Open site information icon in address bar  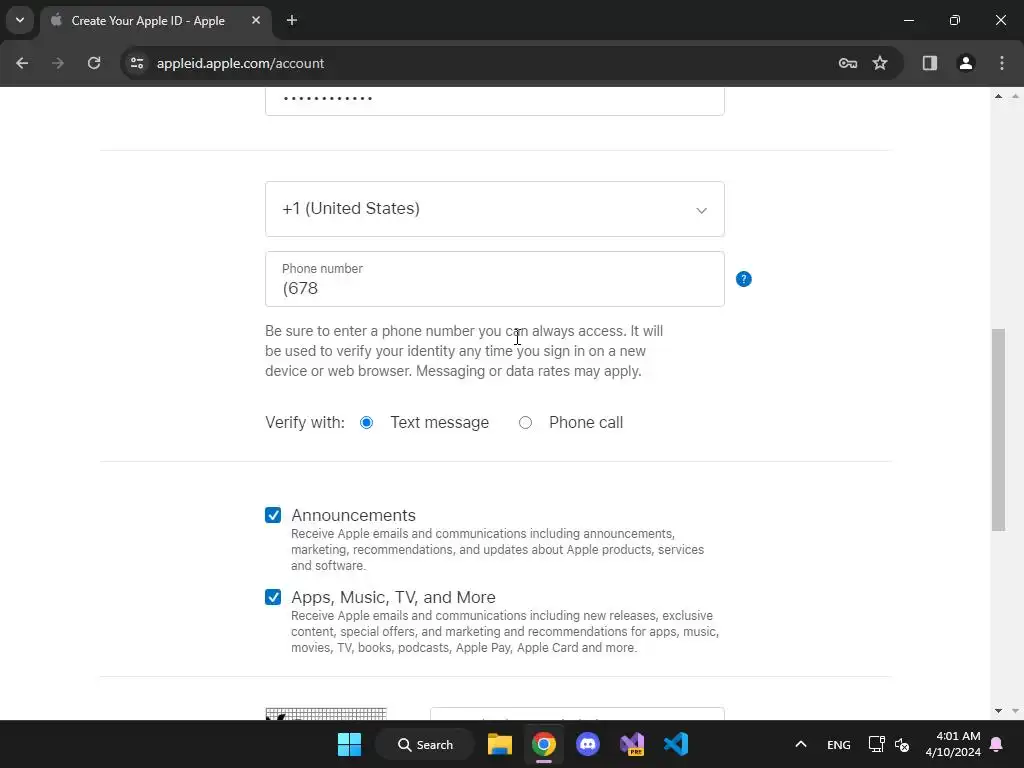(137, 63)
